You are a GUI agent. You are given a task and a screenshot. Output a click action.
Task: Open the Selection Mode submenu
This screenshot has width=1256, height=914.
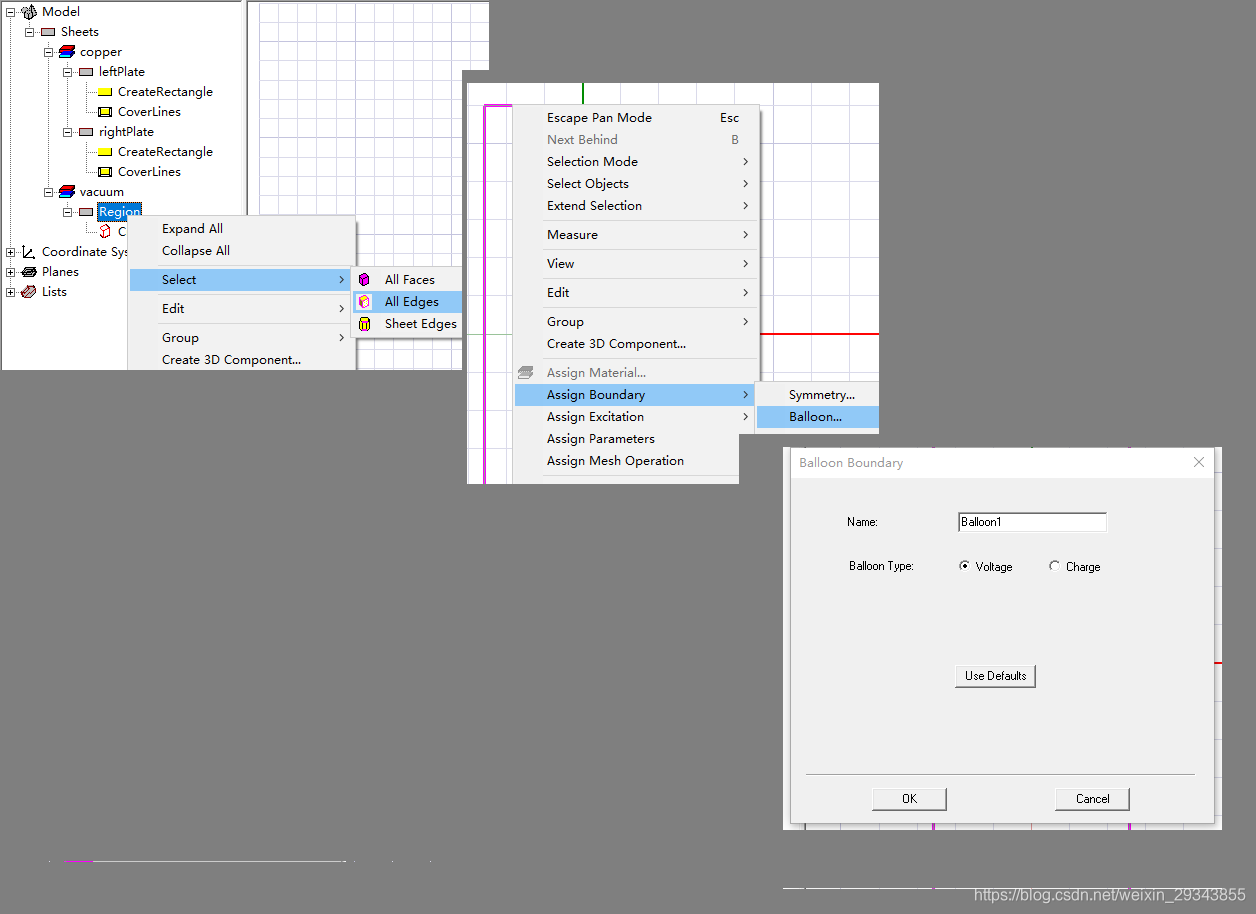636,162
